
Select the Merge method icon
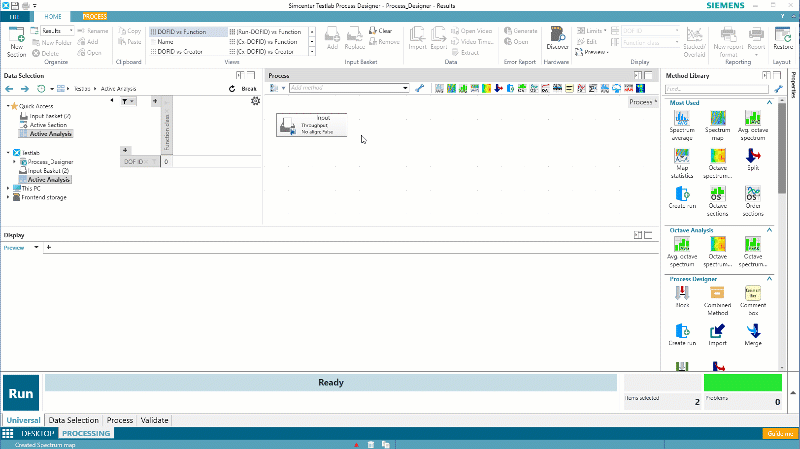752,331
